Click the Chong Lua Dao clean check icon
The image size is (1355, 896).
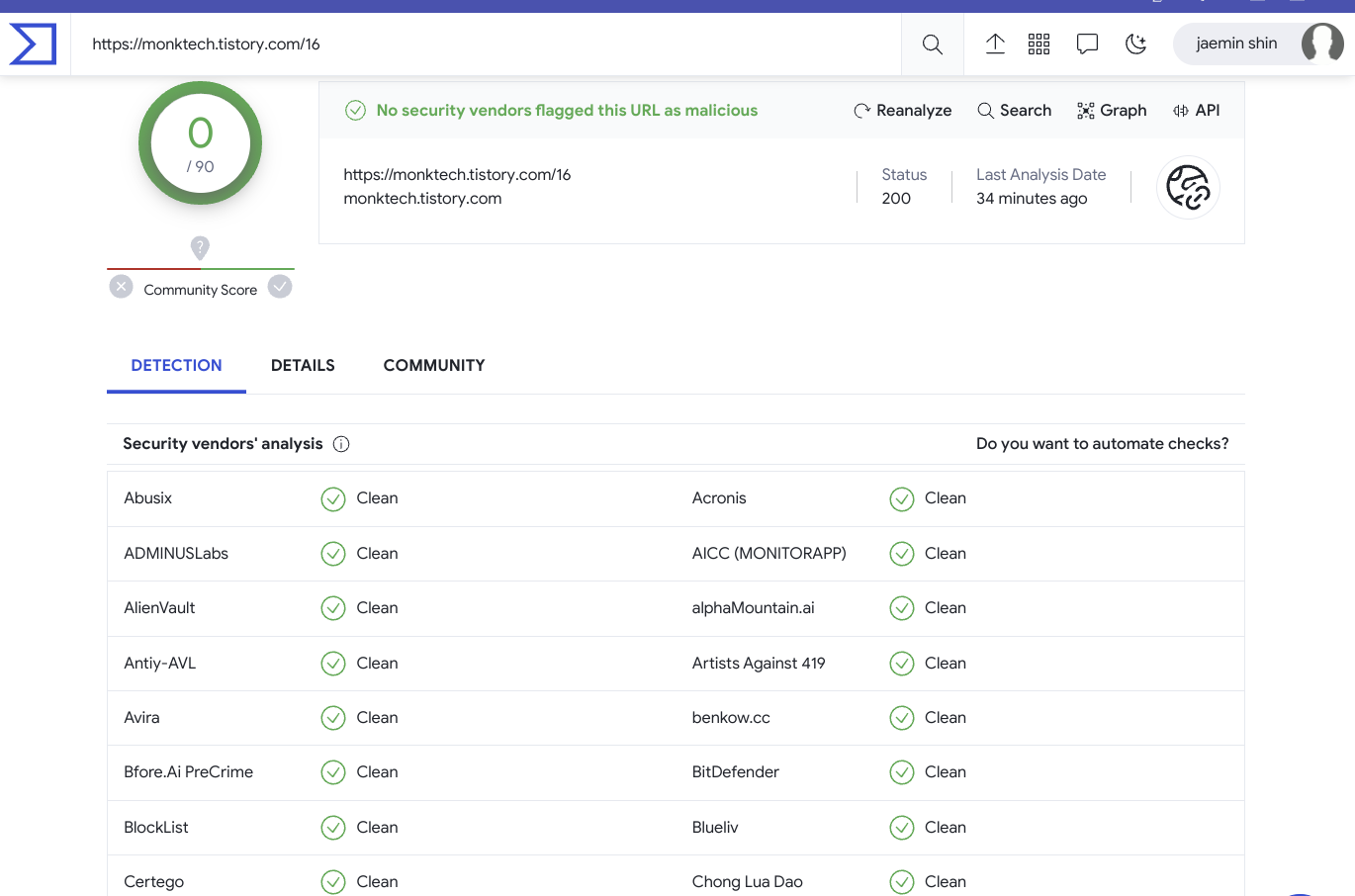point(901,882)
